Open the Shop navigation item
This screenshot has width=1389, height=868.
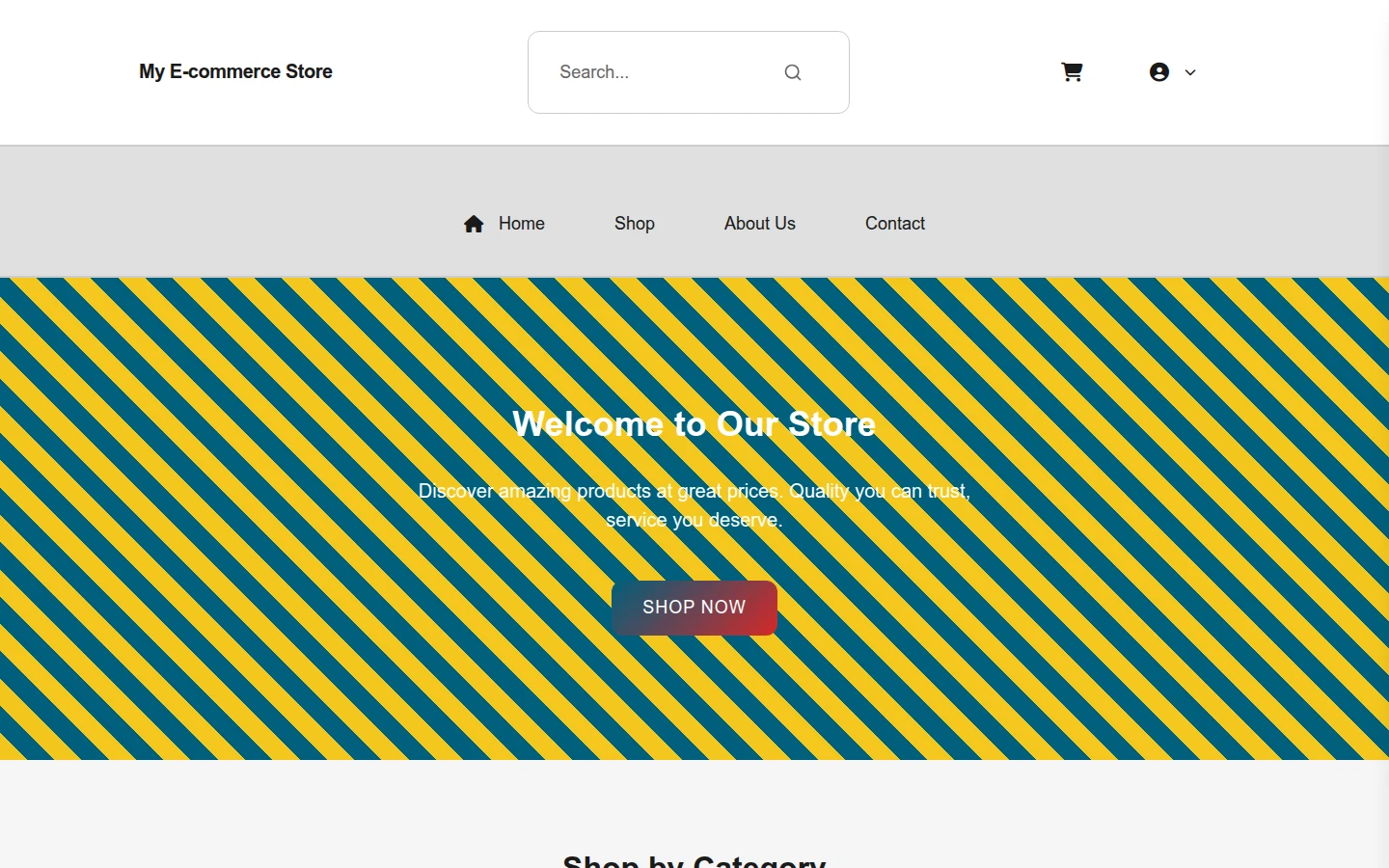635,224
